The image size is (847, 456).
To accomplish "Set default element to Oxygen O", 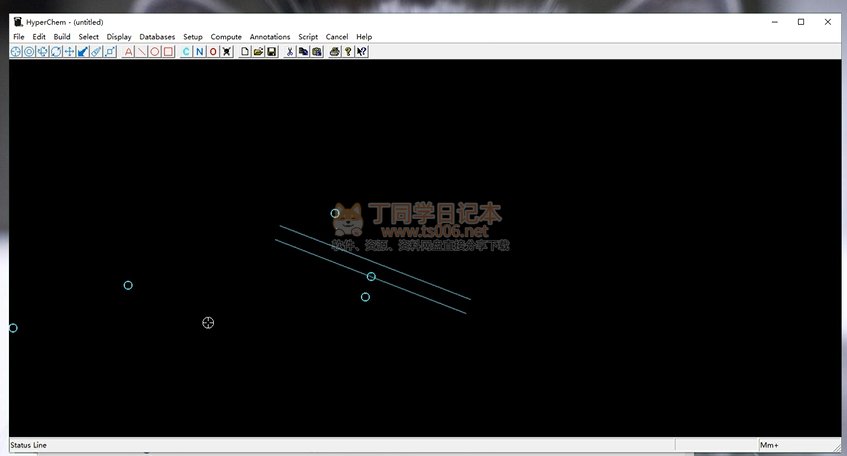I will point(213,52).
